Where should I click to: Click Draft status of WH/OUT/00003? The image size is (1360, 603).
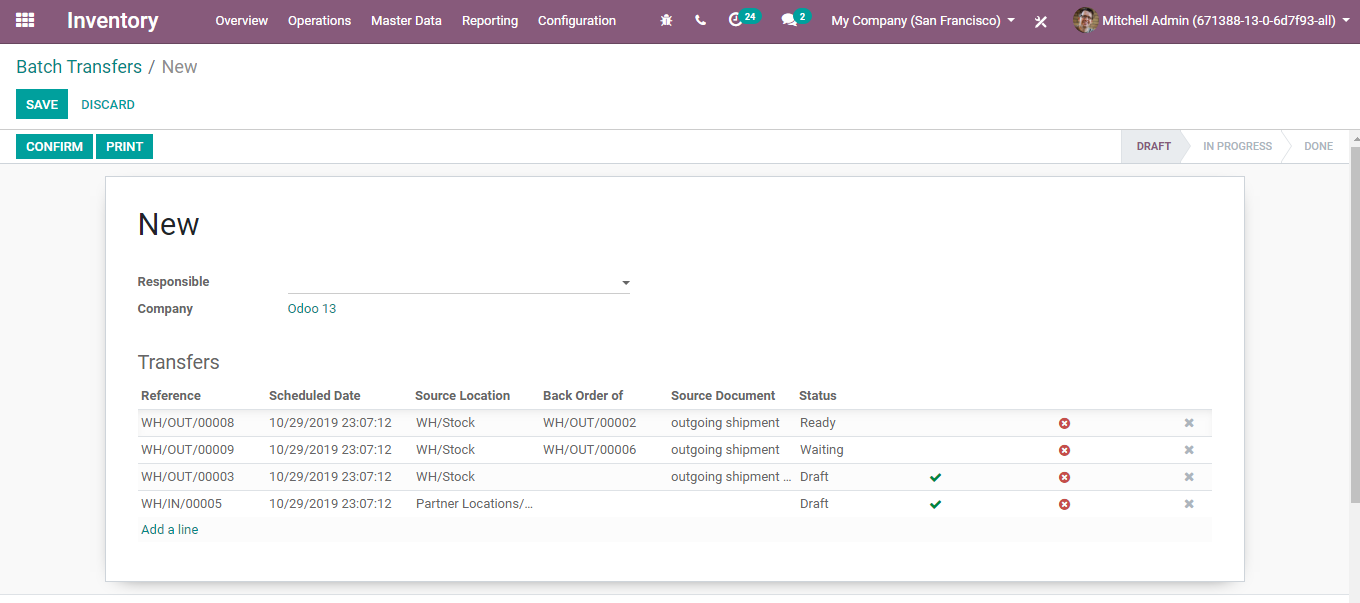point(814,477)
